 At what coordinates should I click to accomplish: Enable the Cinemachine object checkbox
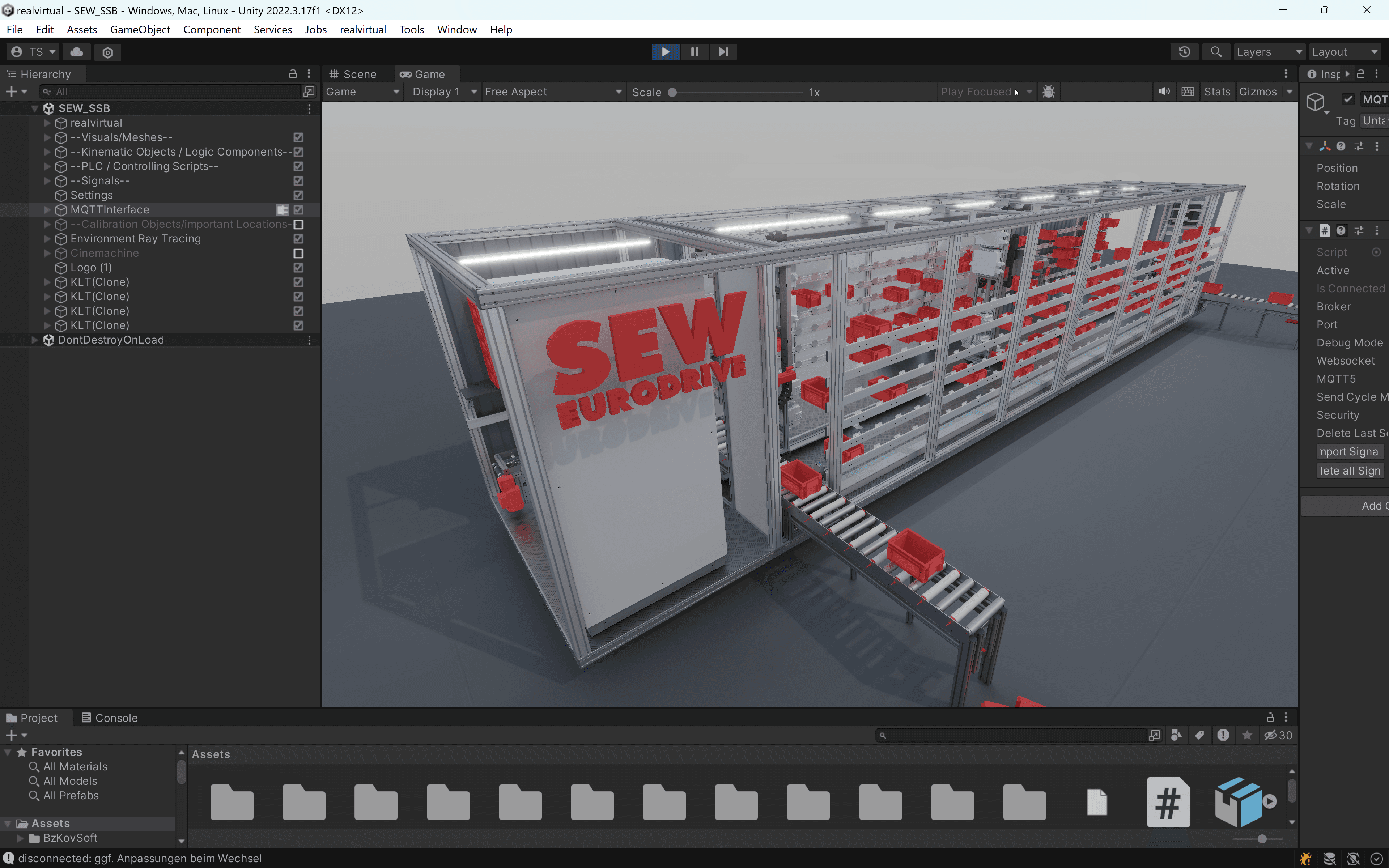(x=298, y=253)
